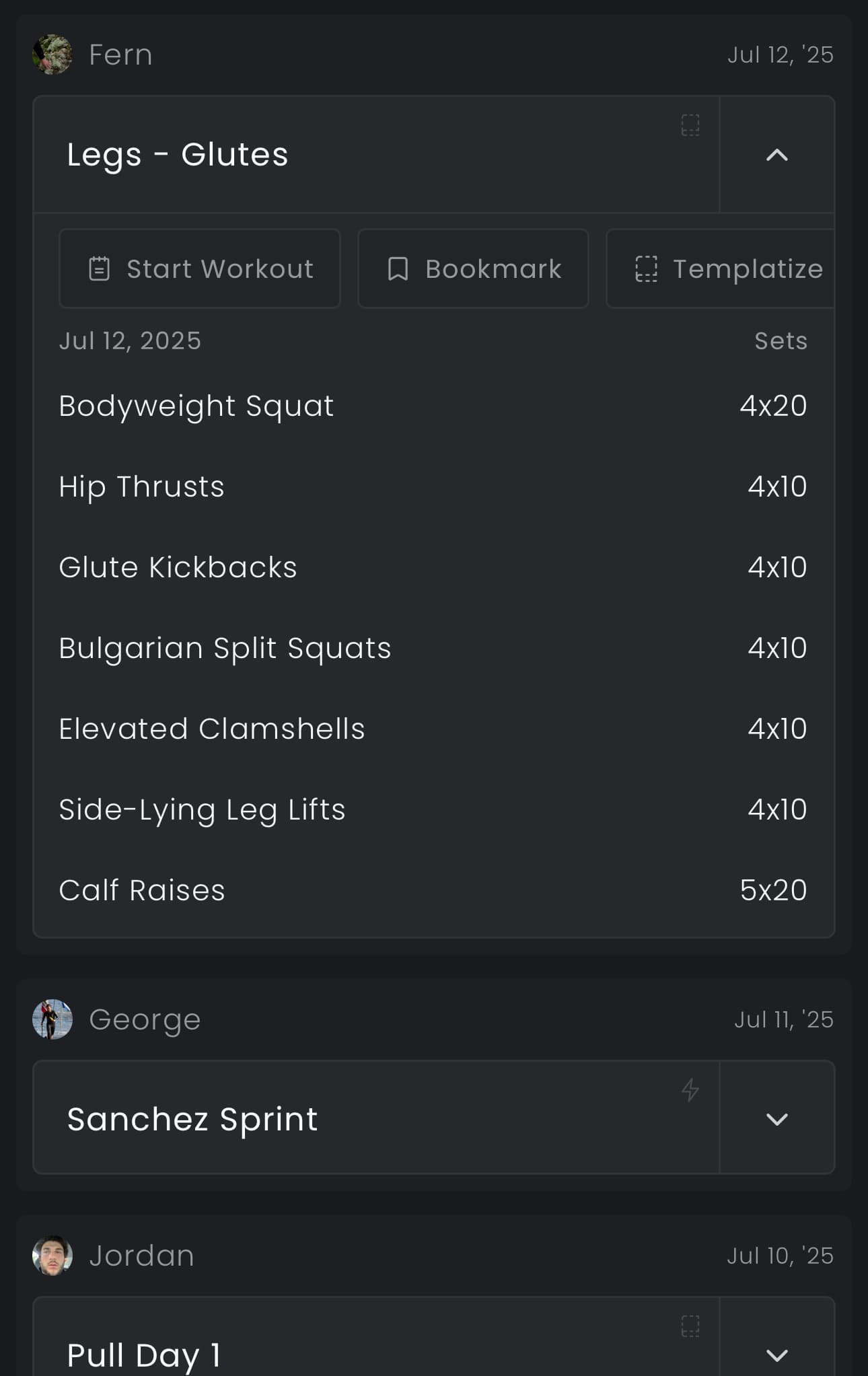
Task: Click the dashed-frame icon inside Templatize button
Action: 645,268
